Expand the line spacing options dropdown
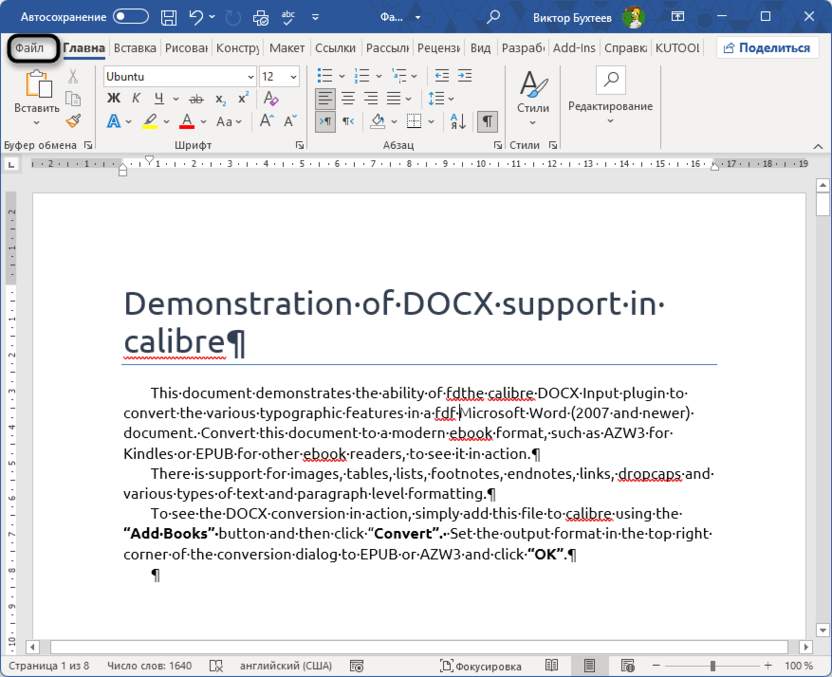Image resolution: width=832 pixels, height=677 pixels. click(x=450, y=96)
